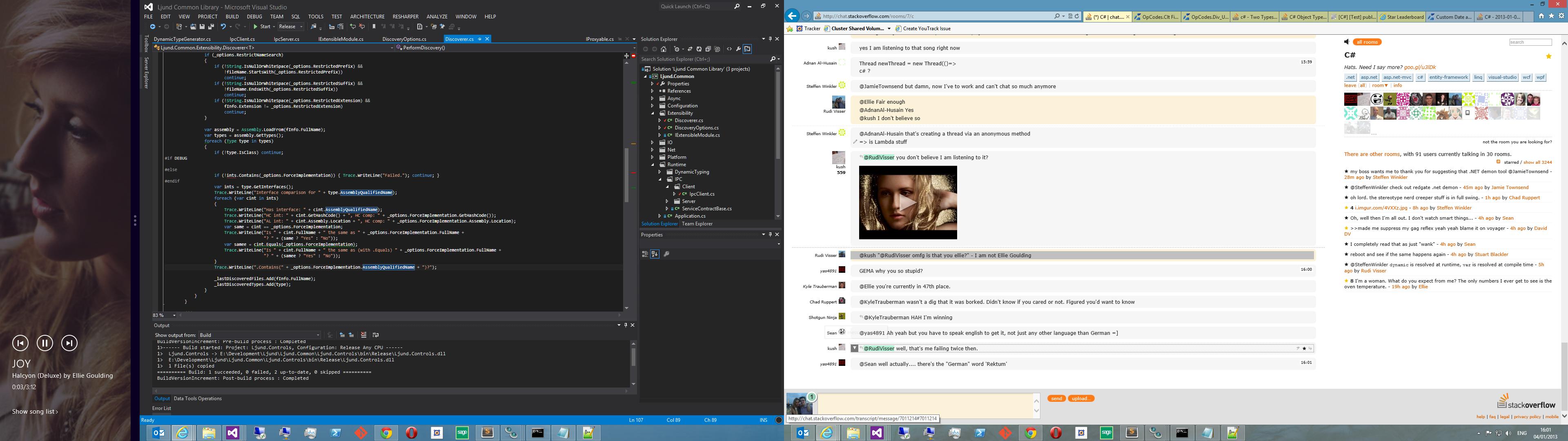Pin the Discoverer.cs tab
Viewport: 1568px width, 441px height.
480,39
